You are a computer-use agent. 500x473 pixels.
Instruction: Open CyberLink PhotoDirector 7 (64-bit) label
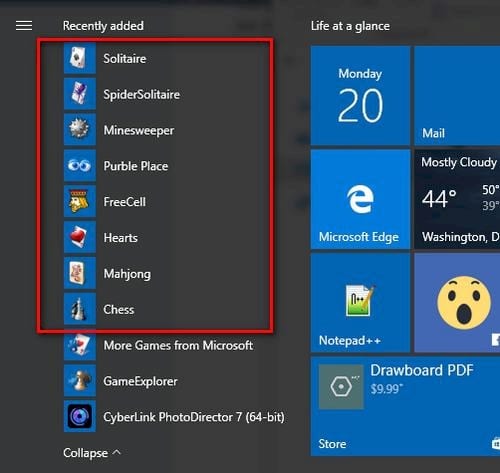pos(194,417)
